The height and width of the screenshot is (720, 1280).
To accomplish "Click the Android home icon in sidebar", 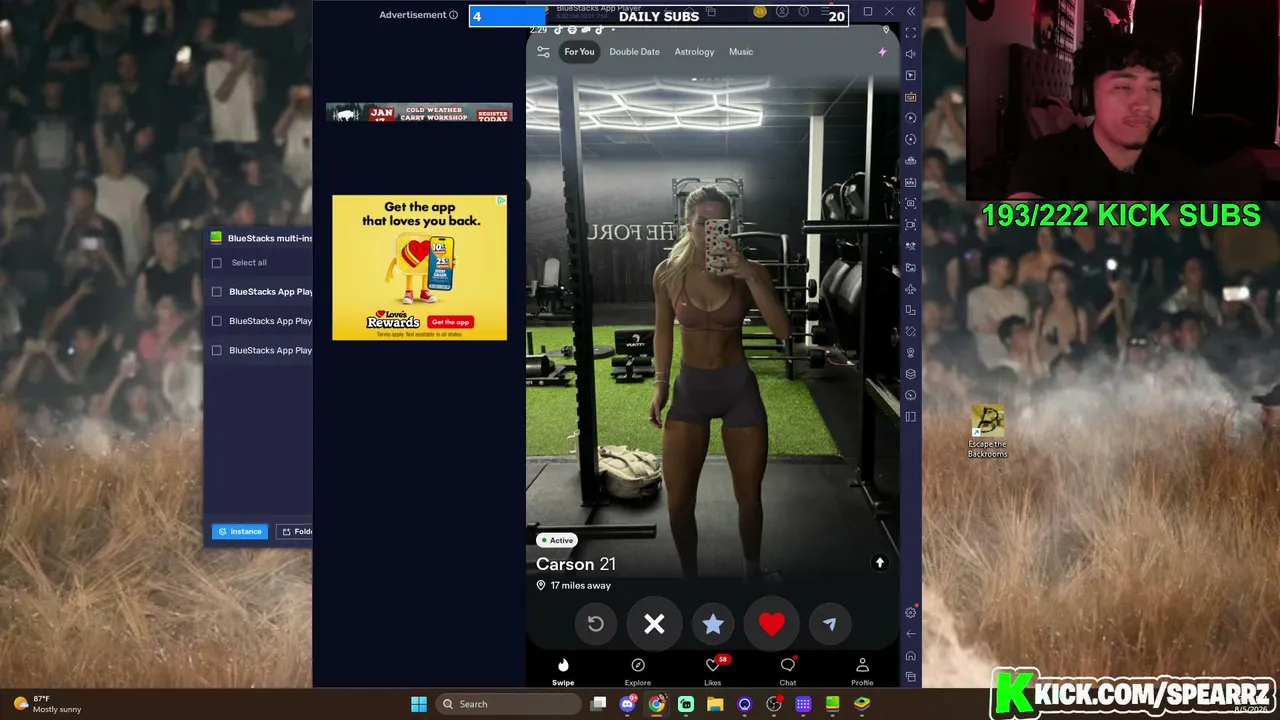I will point(910,656).
